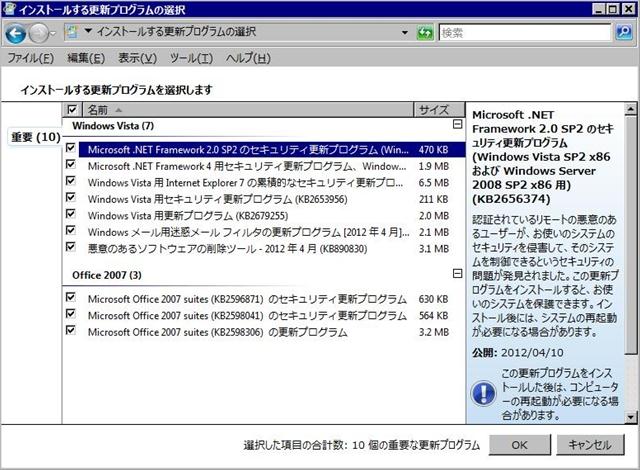This screenshot has width=640, height=470.
Task: Open the ヘルプ(H) menu
Action: (x=248, y=58)
